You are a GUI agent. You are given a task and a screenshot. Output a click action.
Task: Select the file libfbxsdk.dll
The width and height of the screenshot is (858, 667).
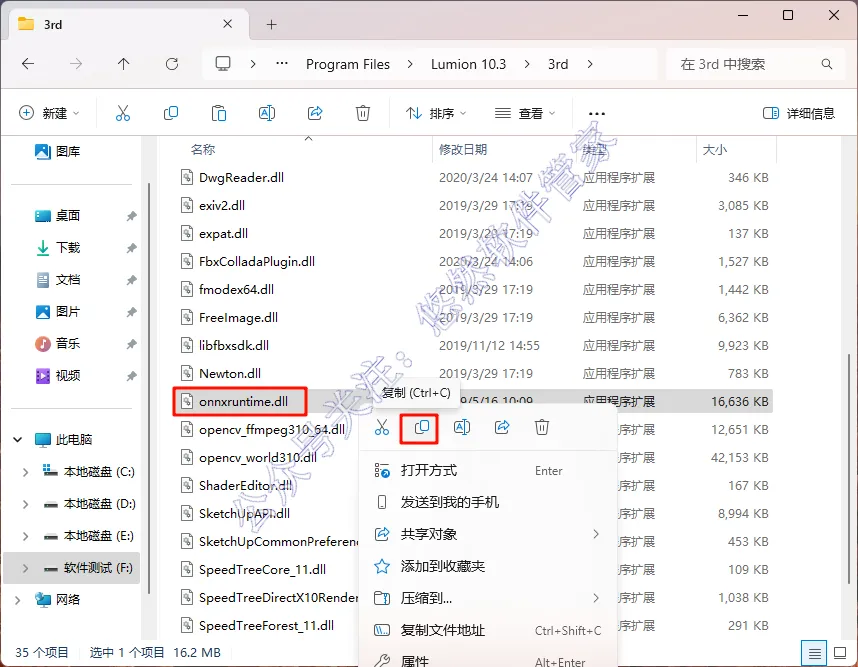click(234, 345)
